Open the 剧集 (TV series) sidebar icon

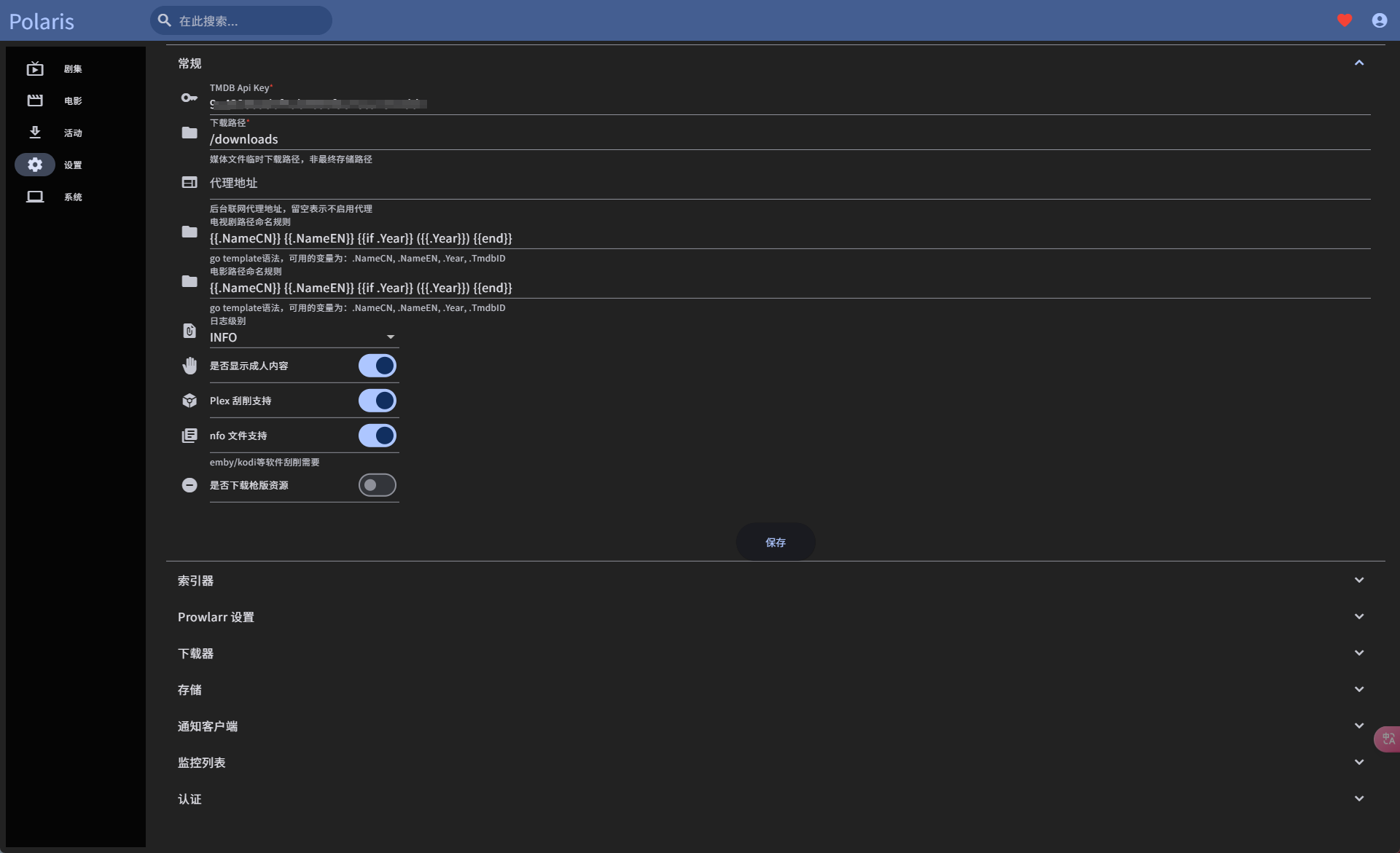coord(35,68)
